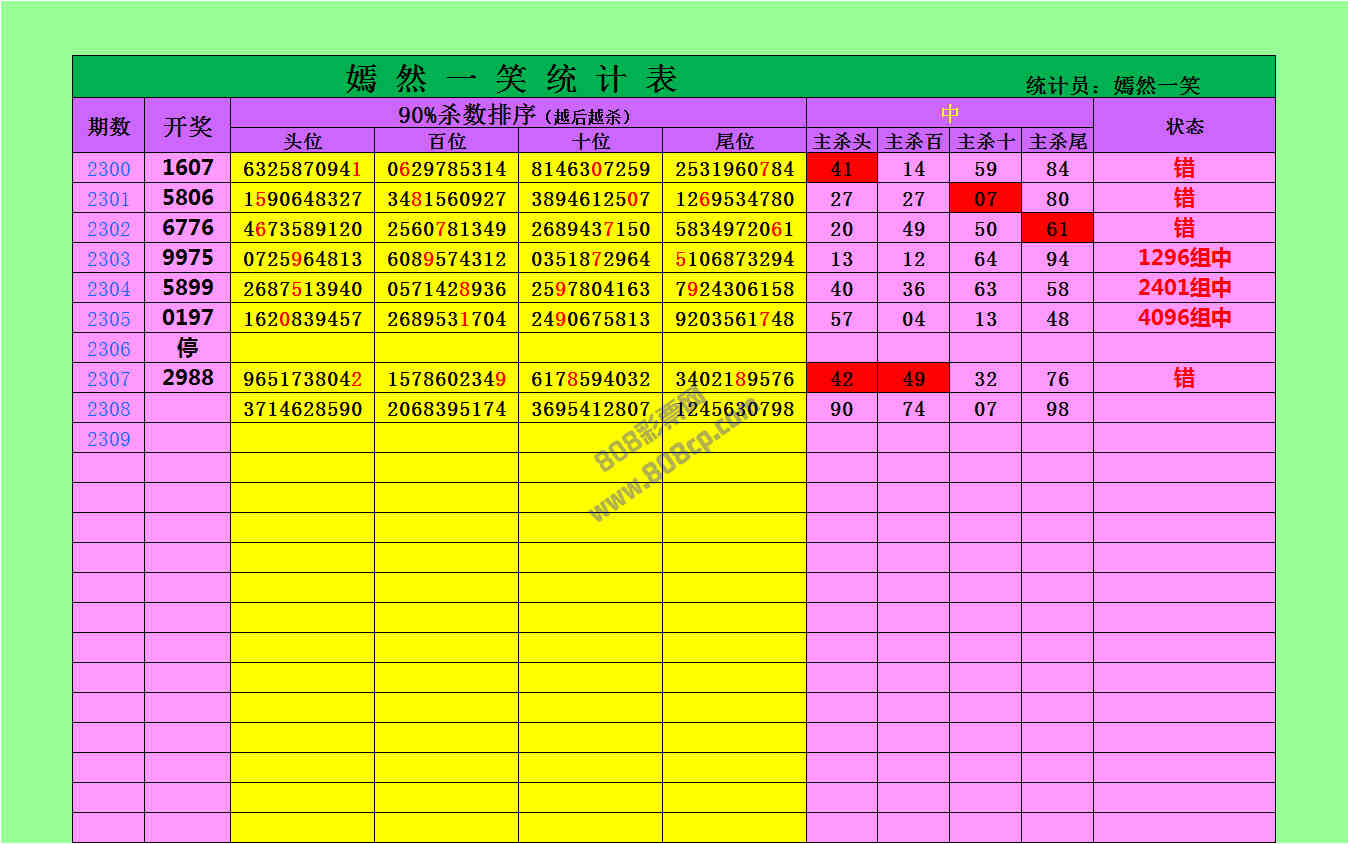Click the 90%杀数排序 group header
1348x844 pixels.
516,115
